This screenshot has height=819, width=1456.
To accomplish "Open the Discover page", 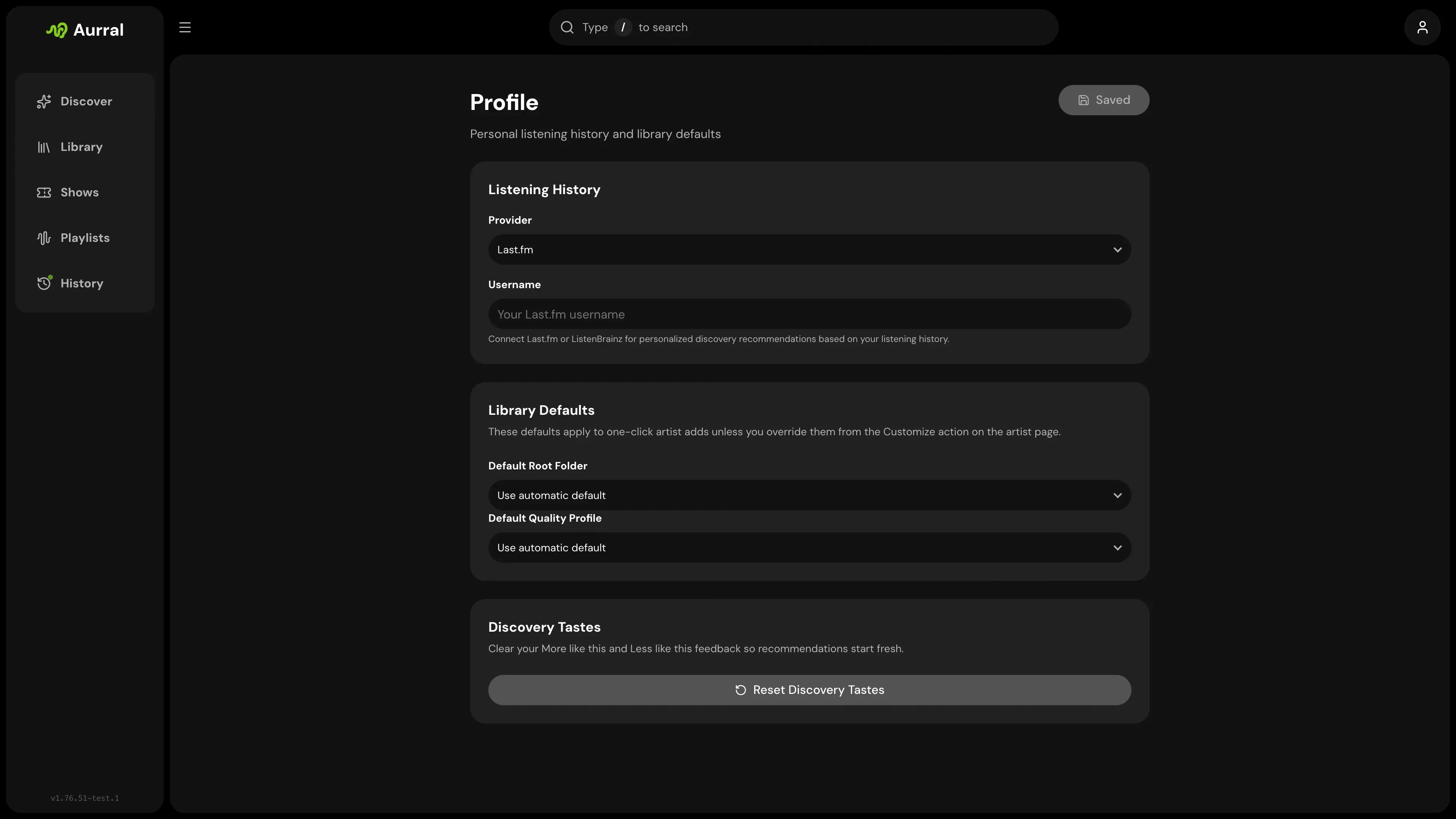I will coord(85,101).
